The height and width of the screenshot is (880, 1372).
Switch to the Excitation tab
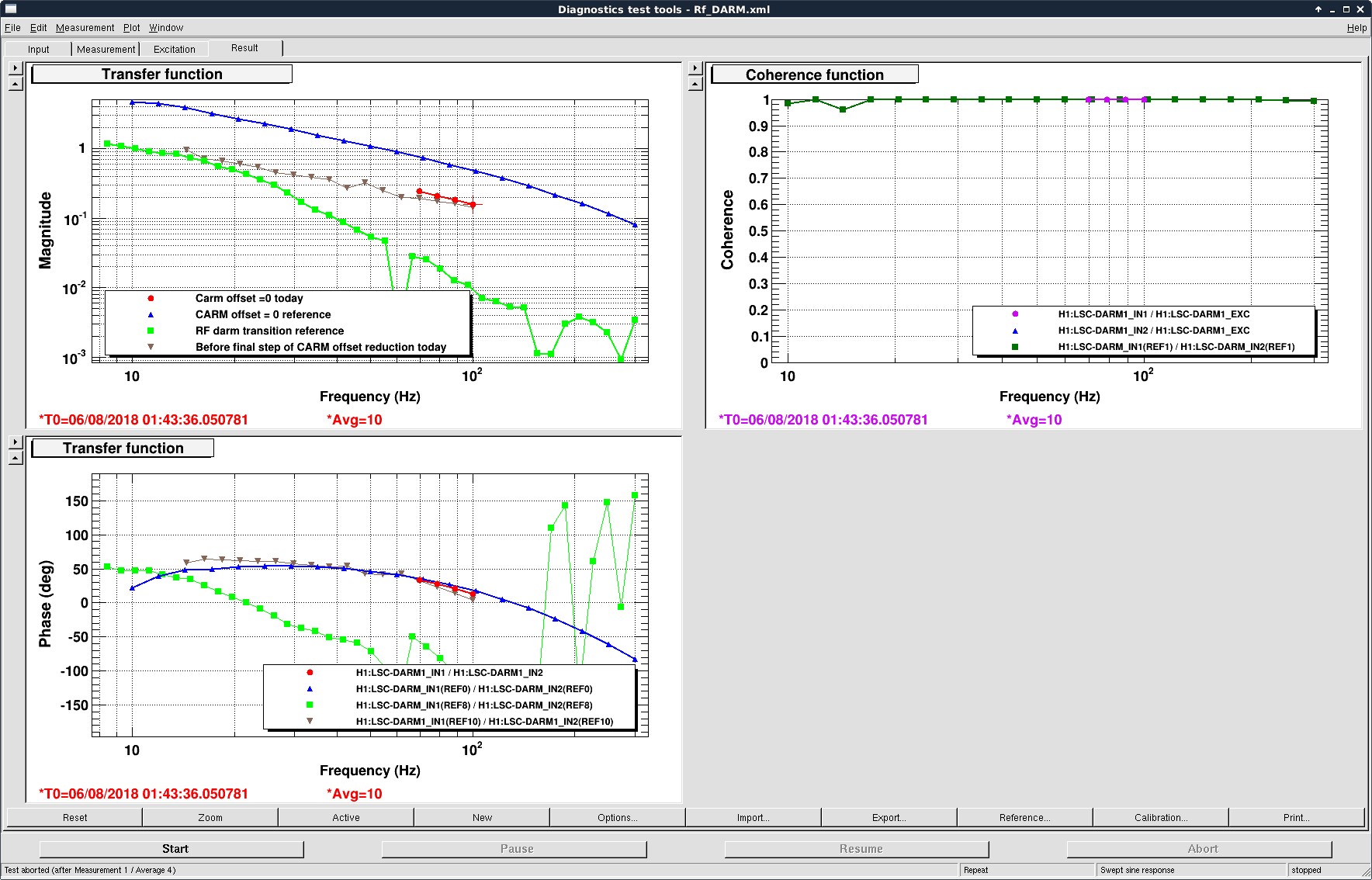click(x=174, y=49)
